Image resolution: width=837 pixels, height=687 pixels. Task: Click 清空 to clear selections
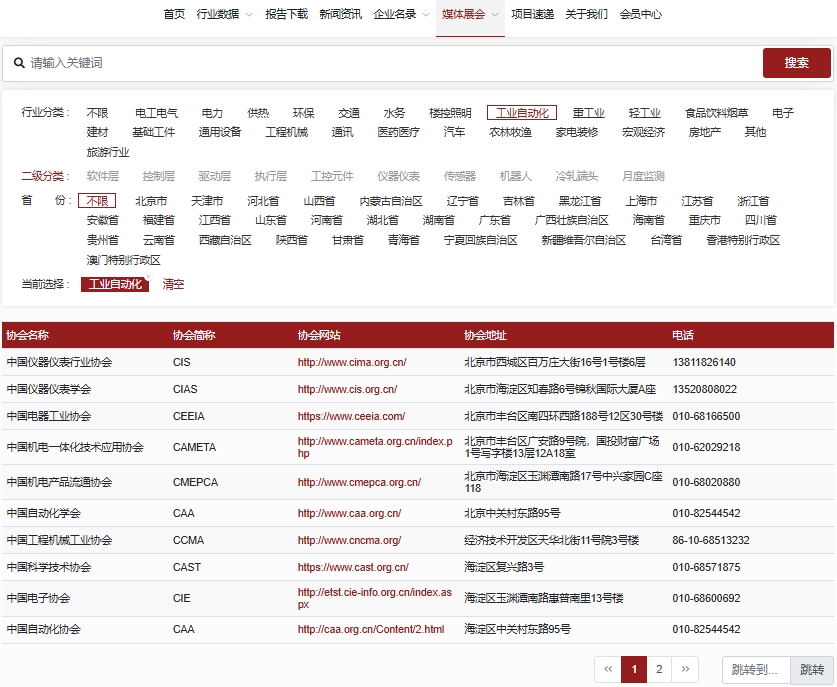(x=173, y=284)
